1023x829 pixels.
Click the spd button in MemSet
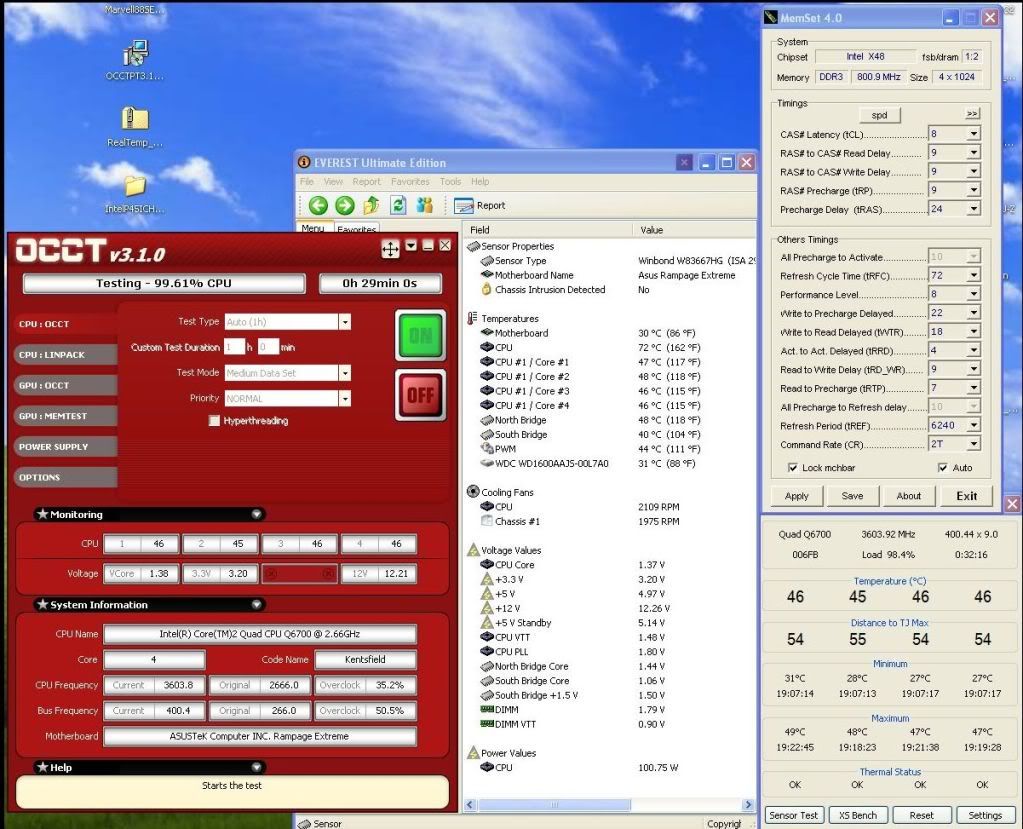pos(879,115)
